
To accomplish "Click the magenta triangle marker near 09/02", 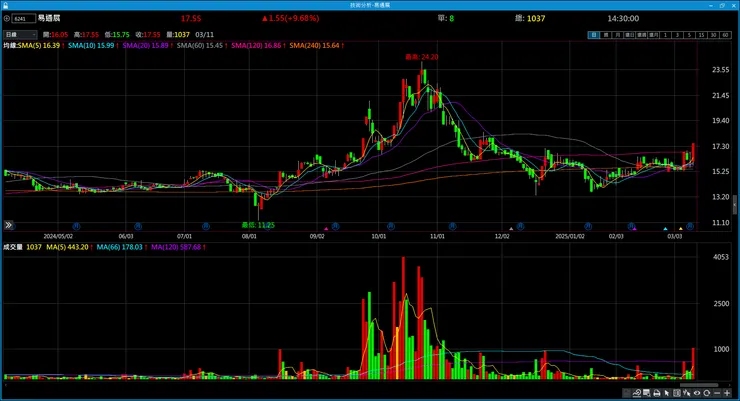I will point(326,229).
